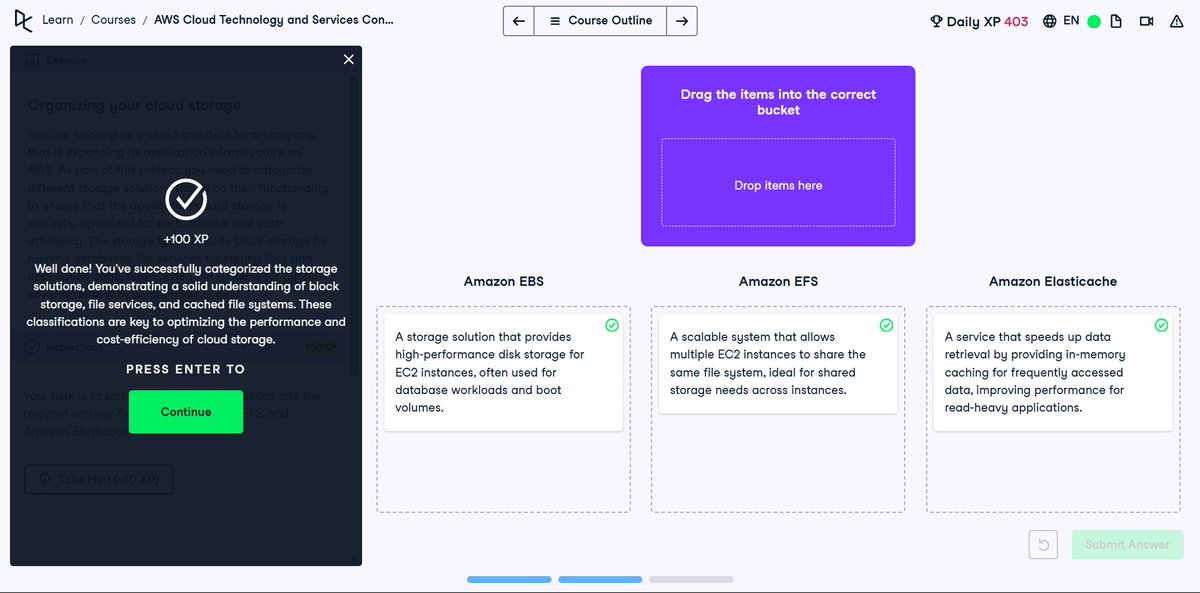Click green check on Elasticache card
The image size is (1200, 593).
coord(1161,325)
